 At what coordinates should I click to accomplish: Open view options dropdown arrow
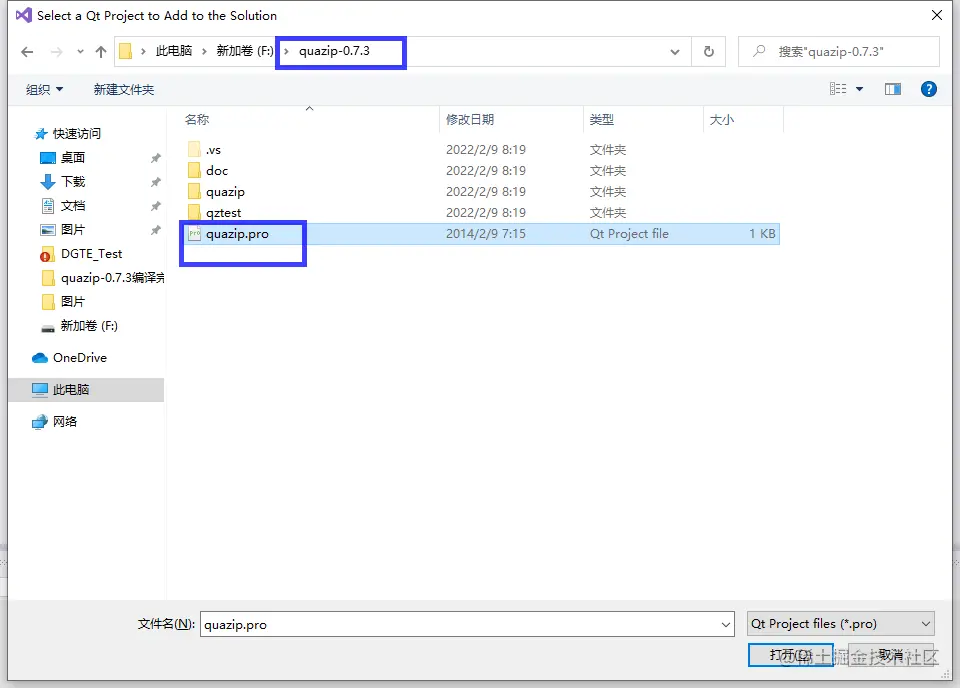coord(860,89)
